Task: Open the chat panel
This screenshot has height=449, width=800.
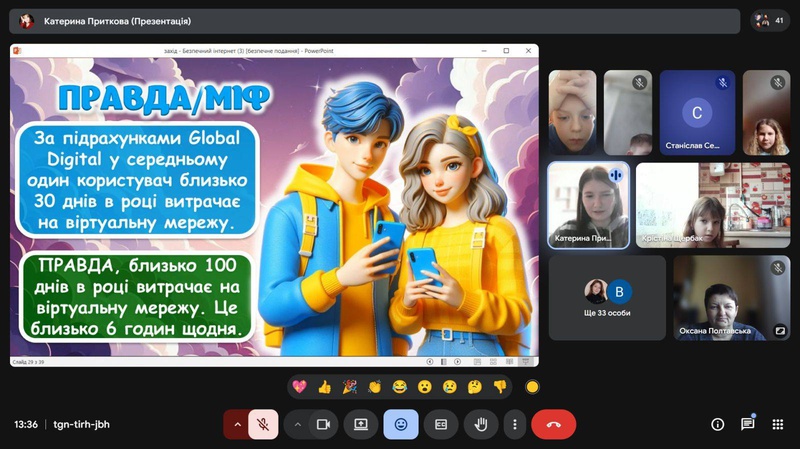Action: point(747,424)
